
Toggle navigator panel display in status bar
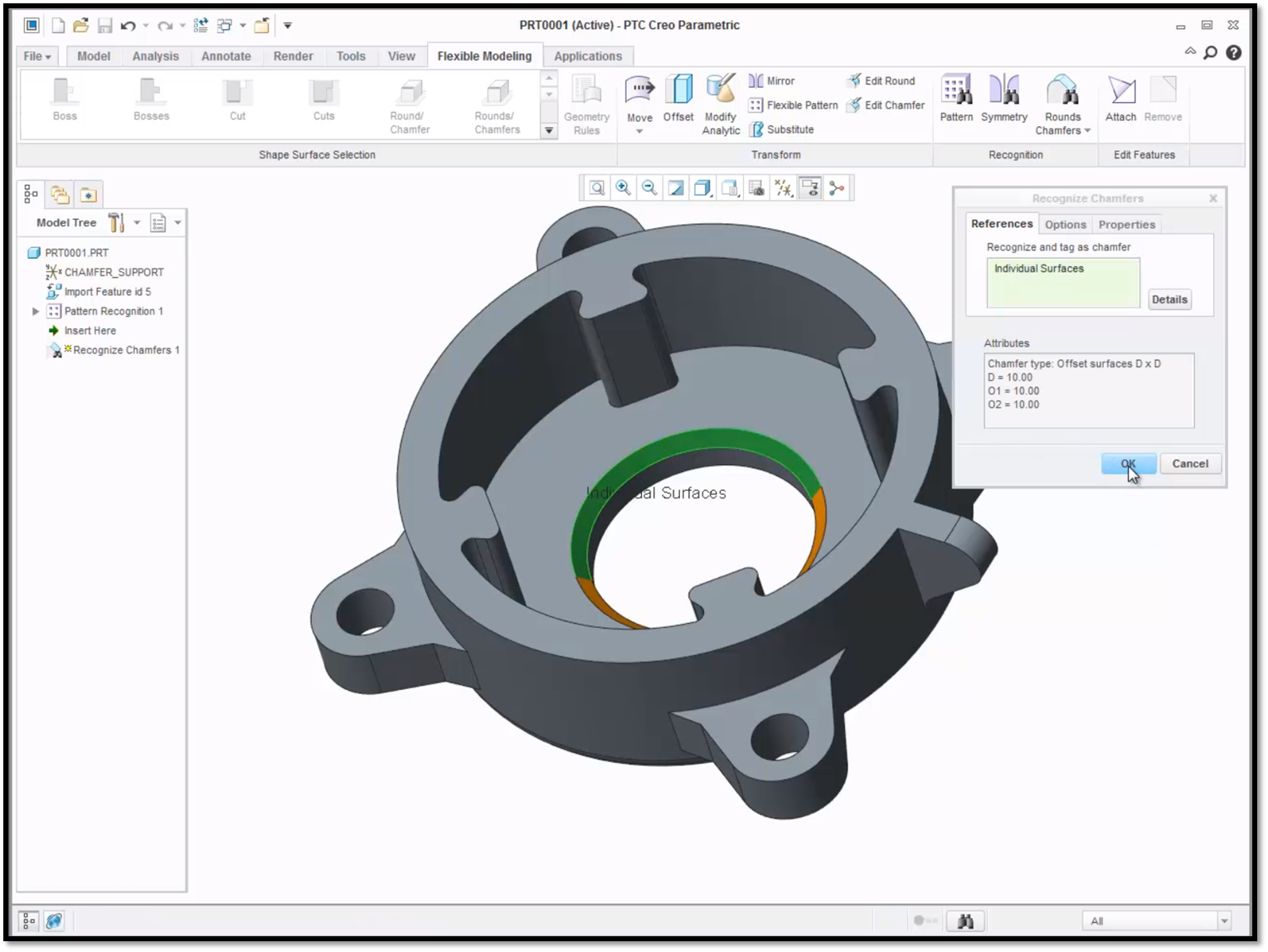pyautogui.click(x=29, y=920)
